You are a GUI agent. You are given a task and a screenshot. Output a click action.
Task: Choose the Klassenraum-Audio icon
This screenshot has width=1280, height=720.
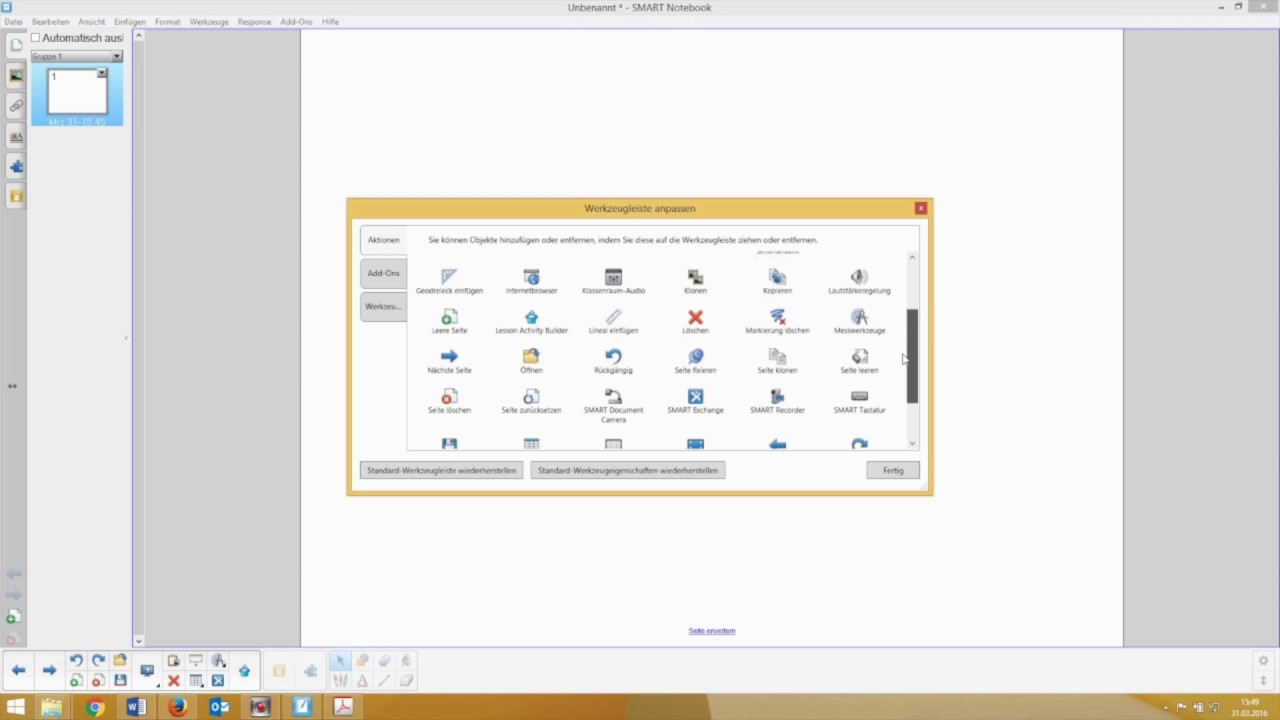pos(613,276)
